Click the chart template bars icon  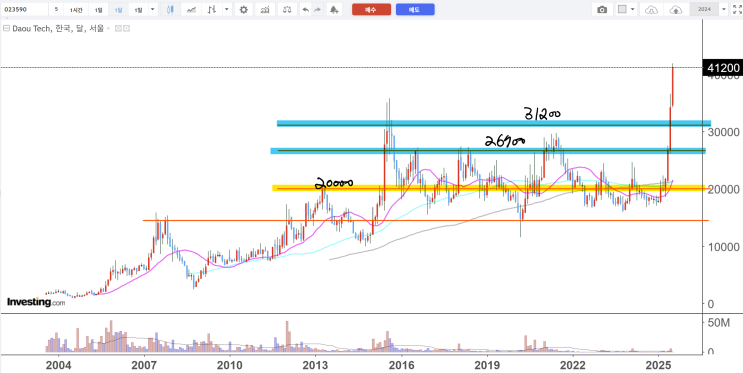(x=265, y=9)
